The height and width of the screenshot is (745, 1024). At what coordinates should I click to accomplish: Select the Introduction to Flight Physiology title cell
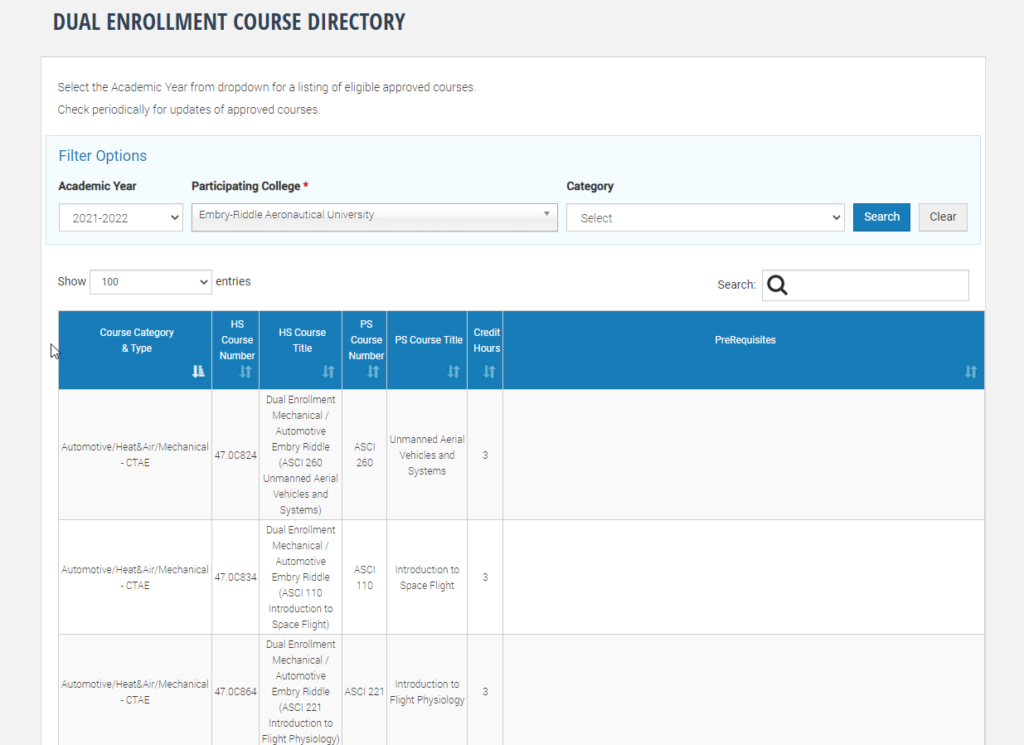point(427,692)
